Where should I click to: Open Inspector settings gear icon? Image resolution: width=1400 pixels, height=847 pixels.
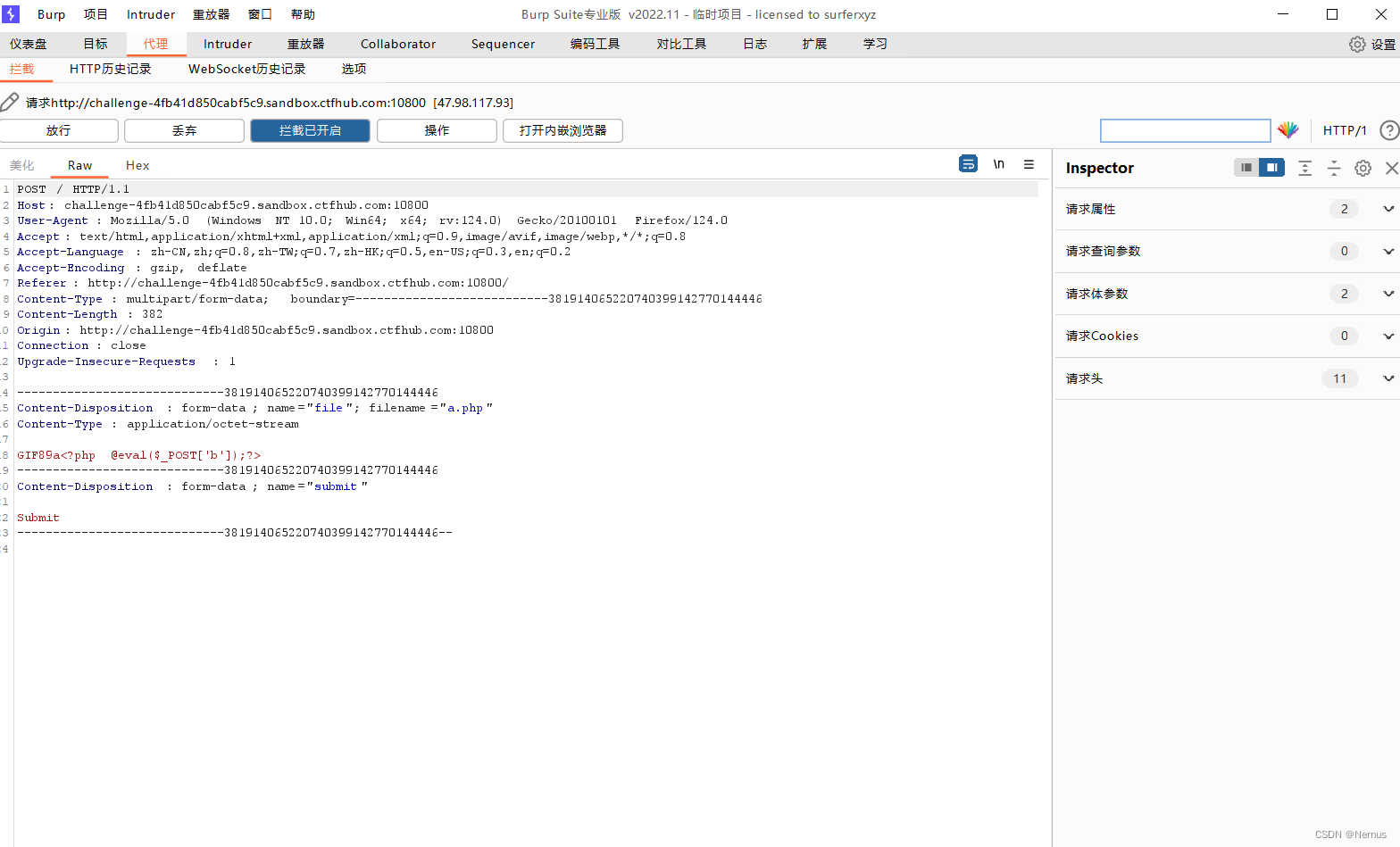click(x=1362, y=168)
